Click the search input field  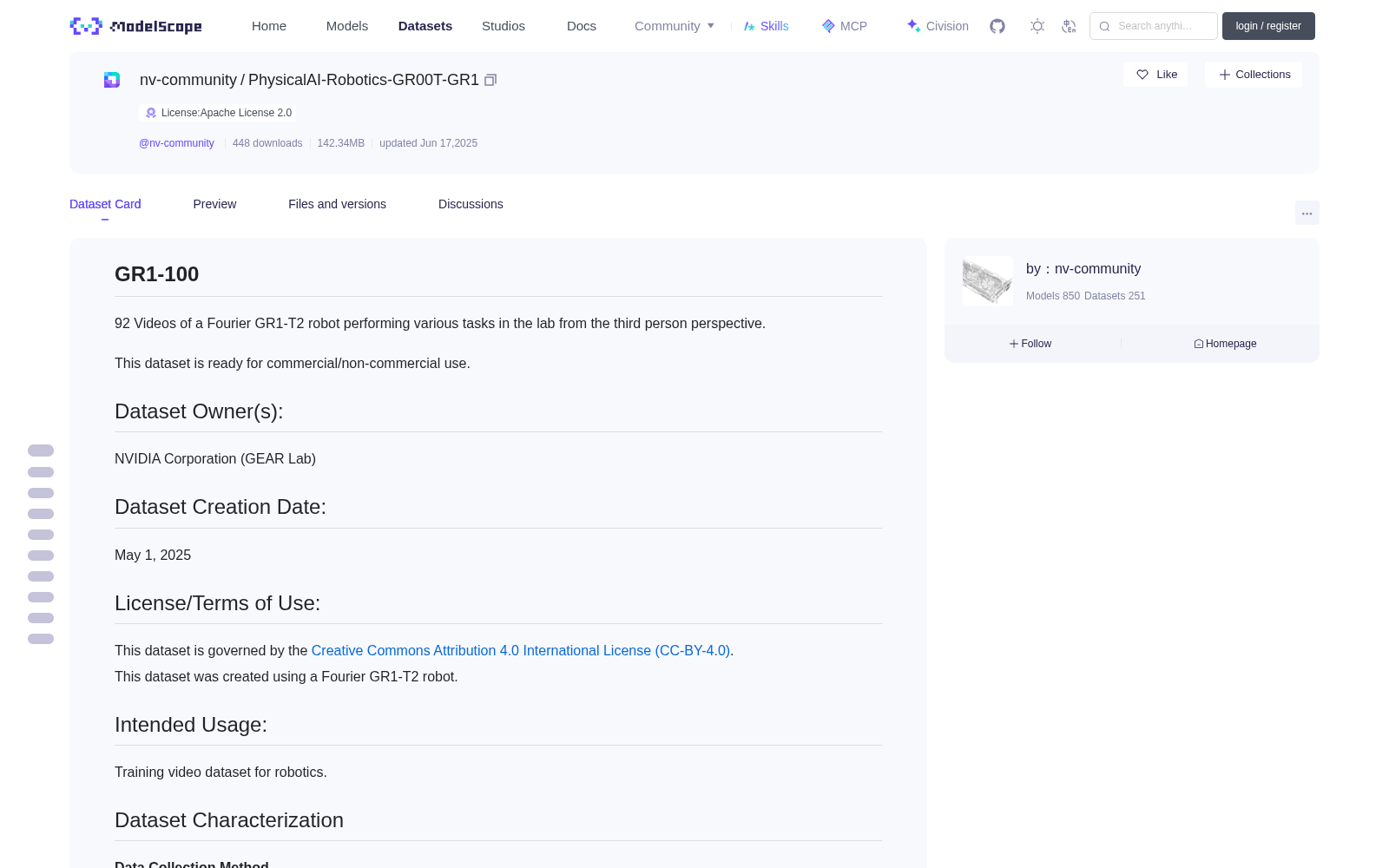coord(1154,26)
